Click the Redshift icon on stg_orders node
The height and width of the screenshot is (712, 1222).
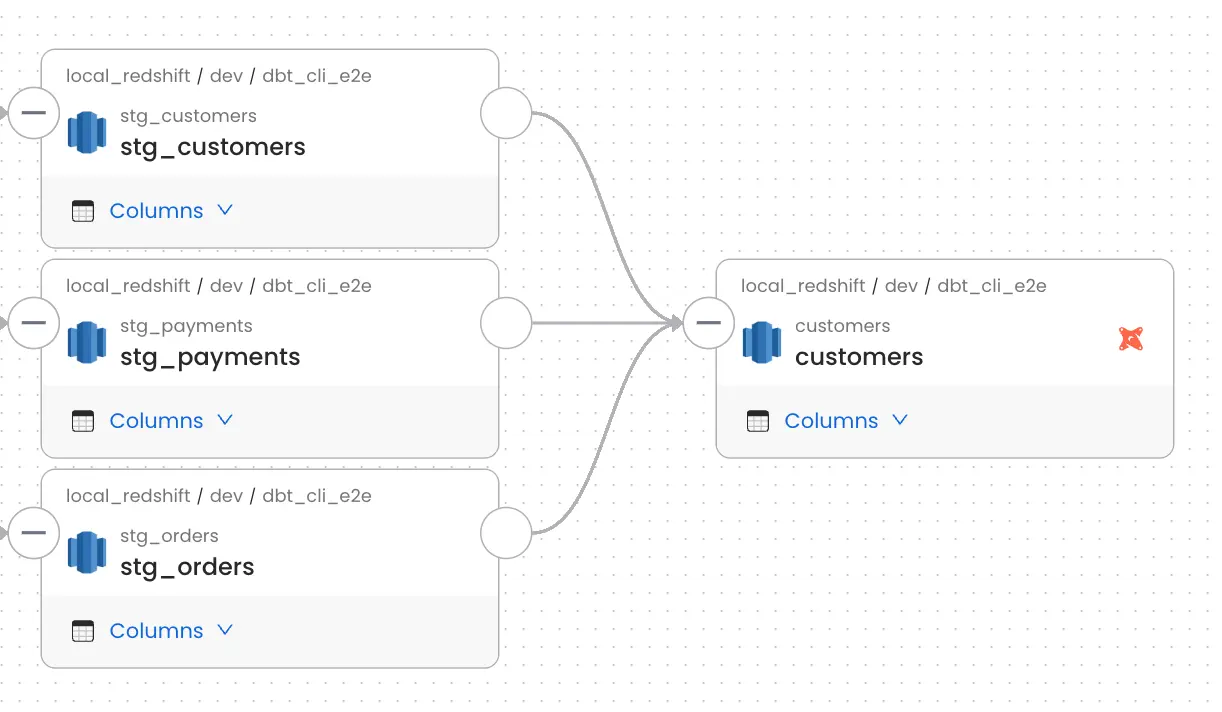tap(87, 553)
